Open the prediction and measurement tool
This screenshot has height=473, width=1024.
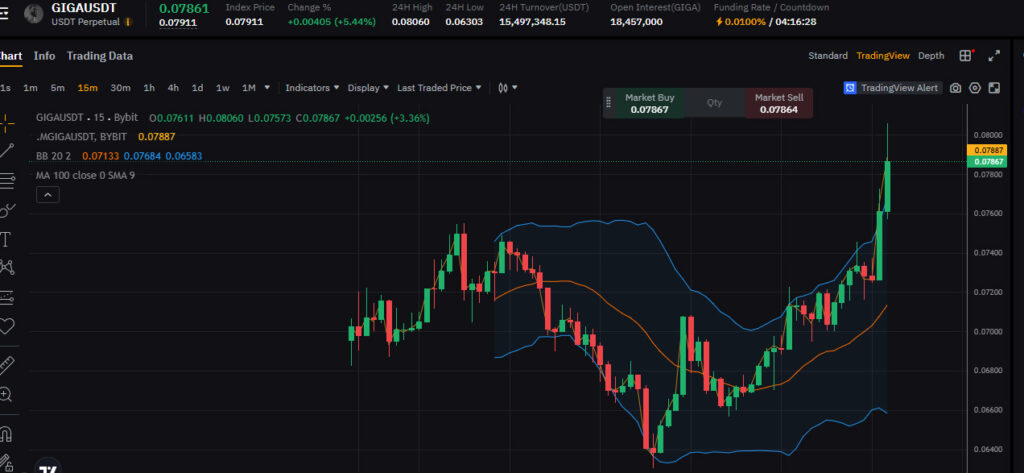pyautogui.click(x=7, y=297)
